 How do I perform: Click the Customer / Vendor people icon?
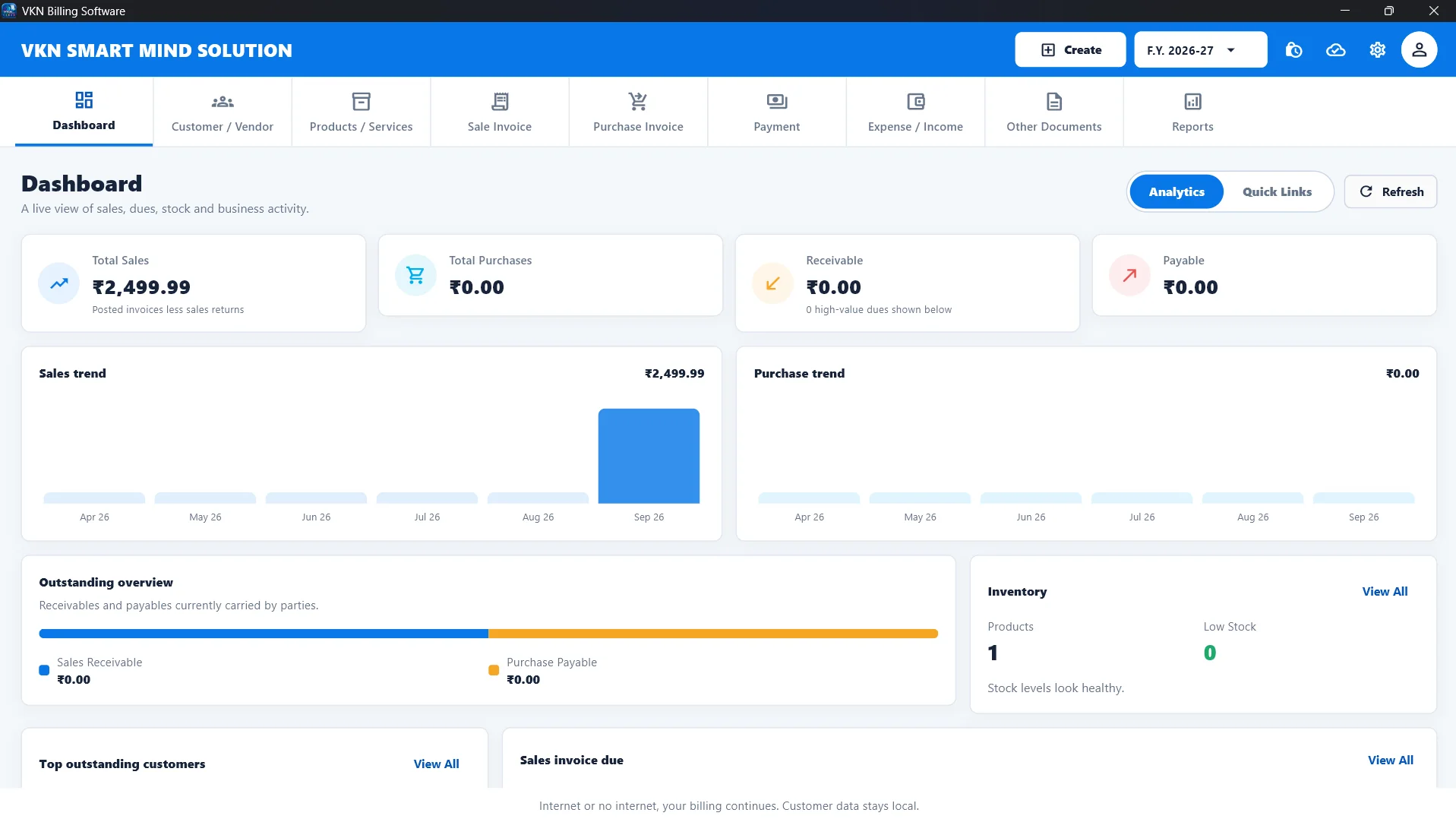[223, 101]
